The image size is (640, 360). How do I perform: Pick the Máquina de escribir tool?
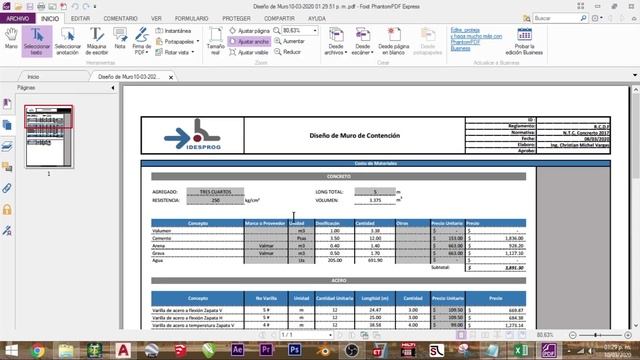[97, 41]
